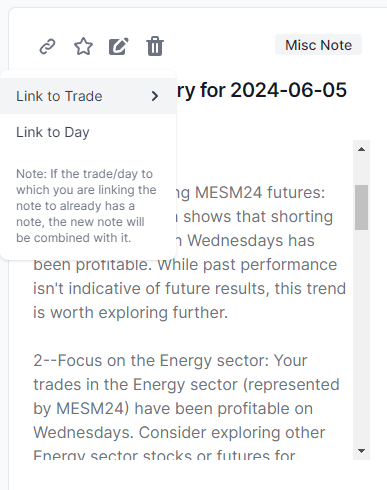Click scrollbar track above the thumb
The image size is (387, 490).
pyautogui.click(x=361, y=171)
